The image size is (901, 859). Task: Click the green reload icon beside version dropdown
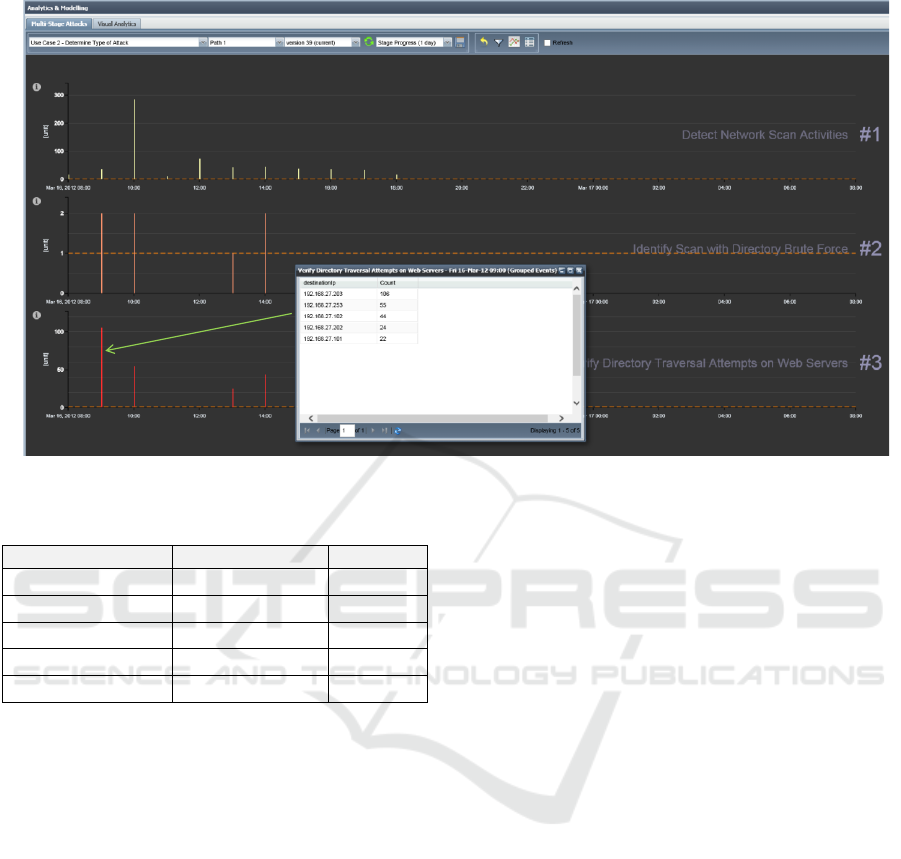point(369,42)
